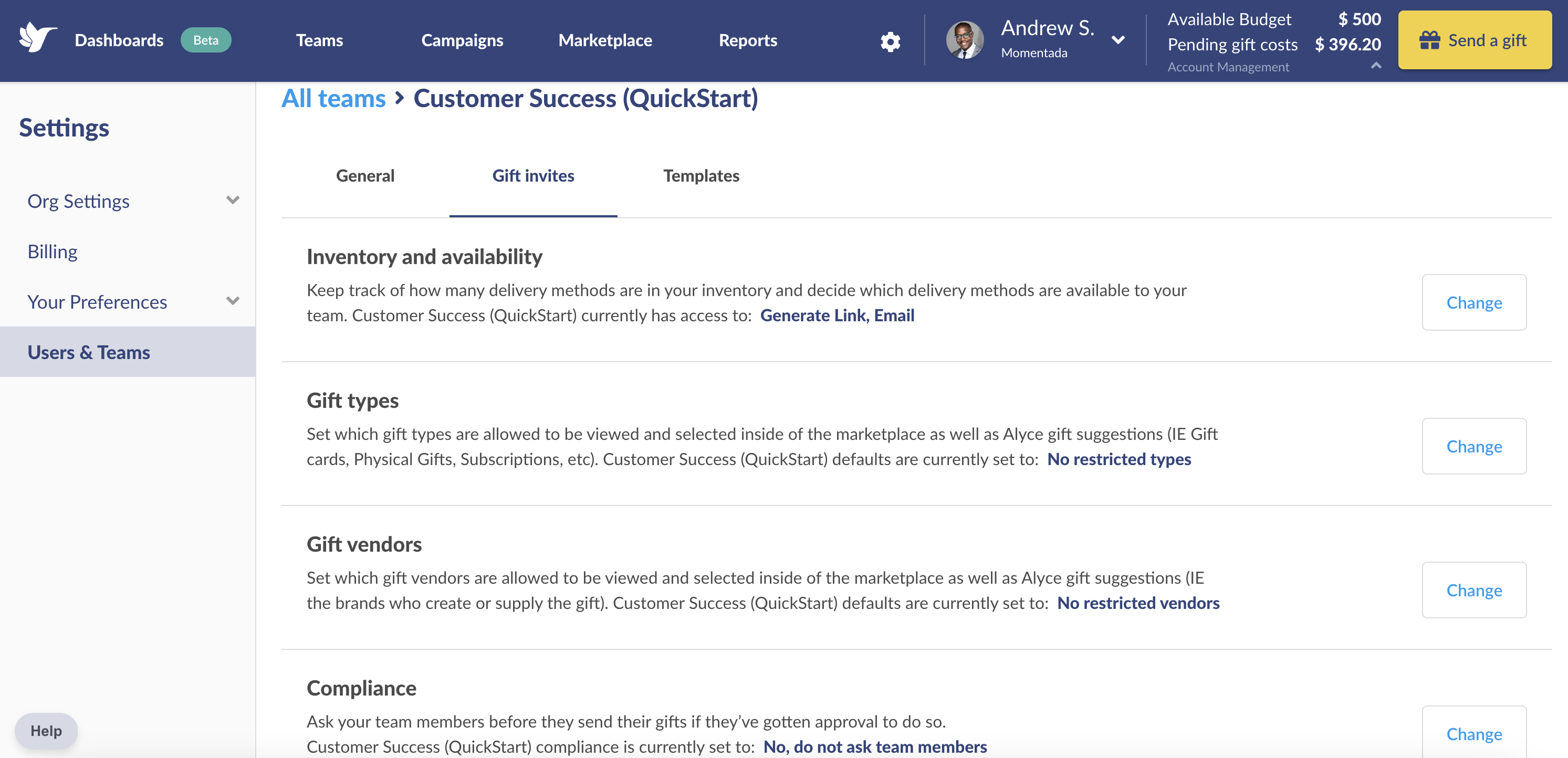The image size is (1568, 758).
Task: Expand the Andrew S. account dropdown arrow
Action: tap(1117, 40)
